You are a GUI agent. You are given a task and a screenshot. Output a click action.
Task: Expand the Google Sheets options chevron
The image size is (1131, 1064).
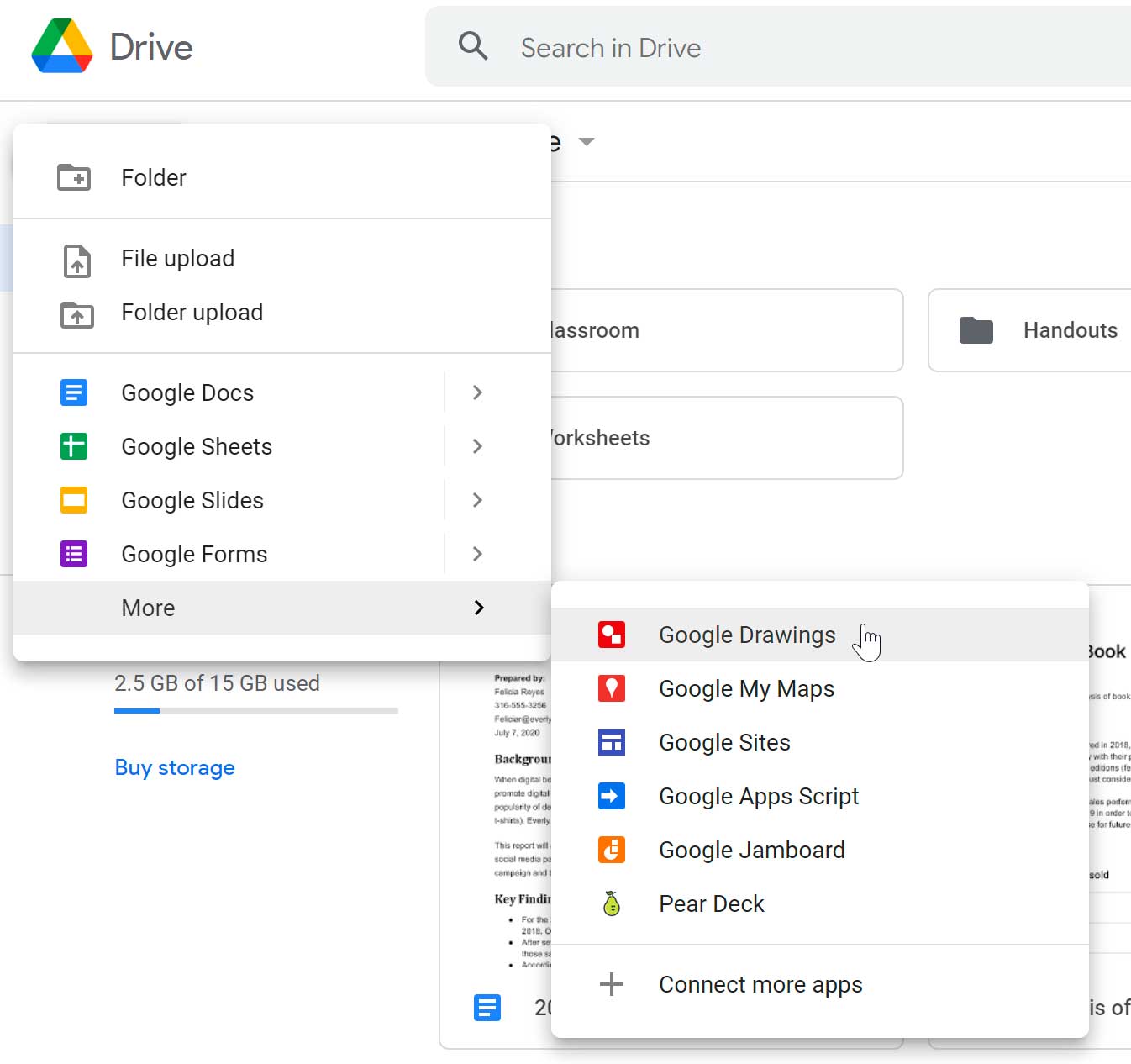[476, 446]
